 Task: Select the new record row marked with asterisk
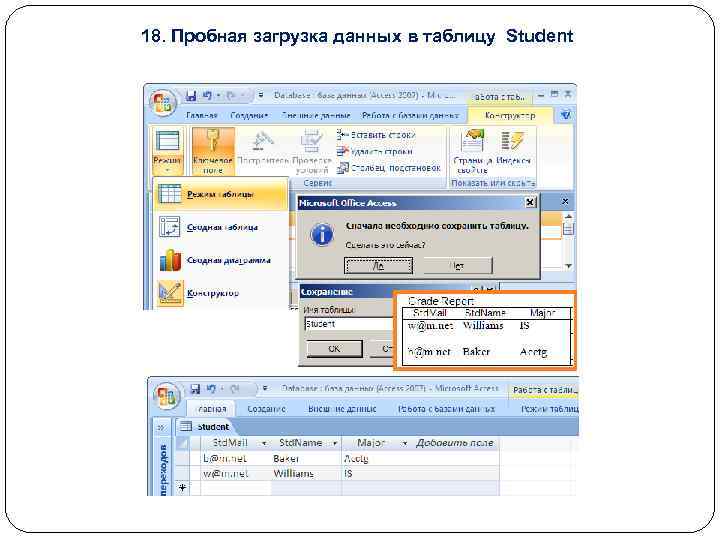click(183, 488)
